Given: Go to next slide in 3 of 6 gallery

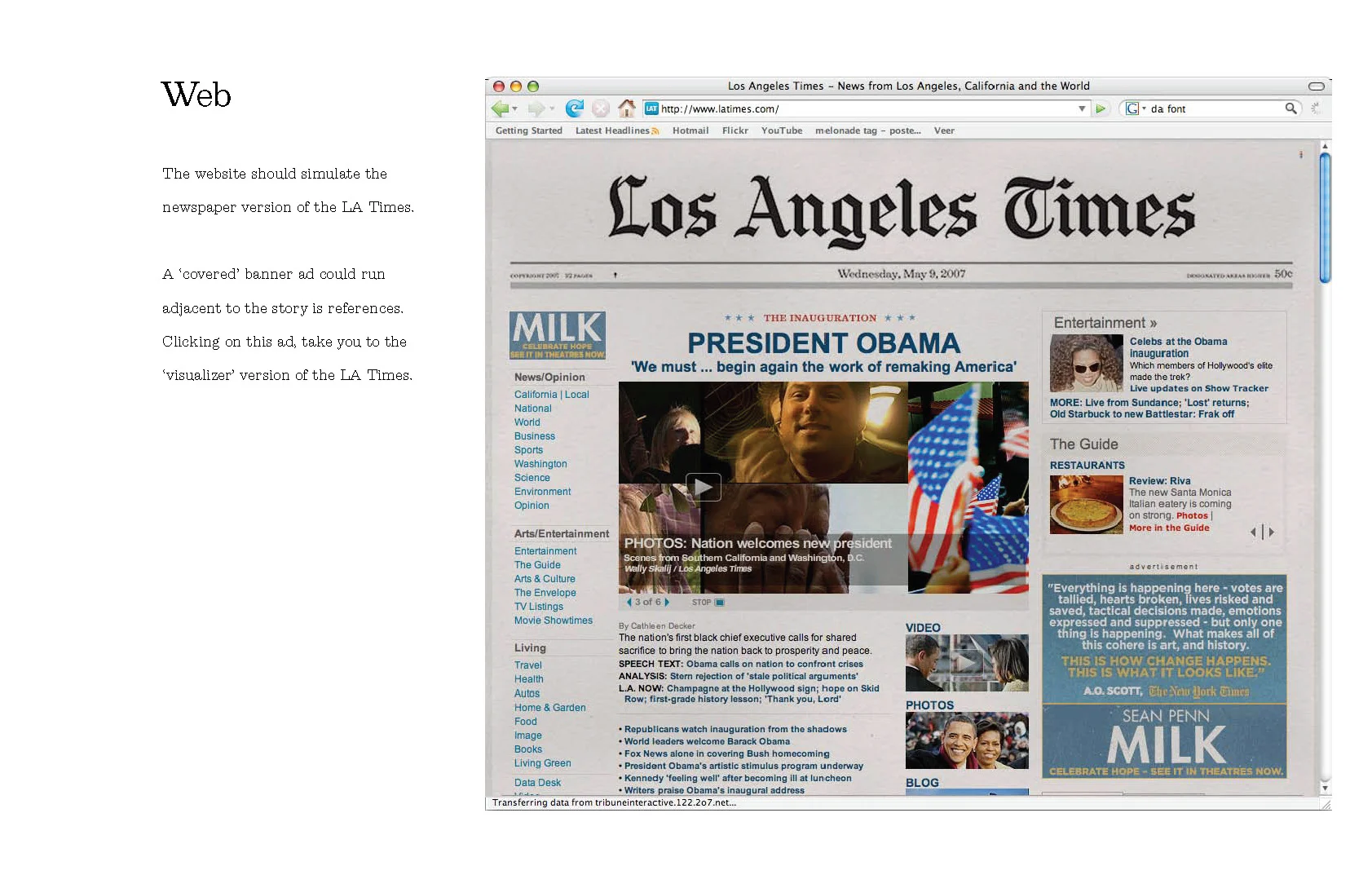Looking at the screenshot, I should point(667,602).
